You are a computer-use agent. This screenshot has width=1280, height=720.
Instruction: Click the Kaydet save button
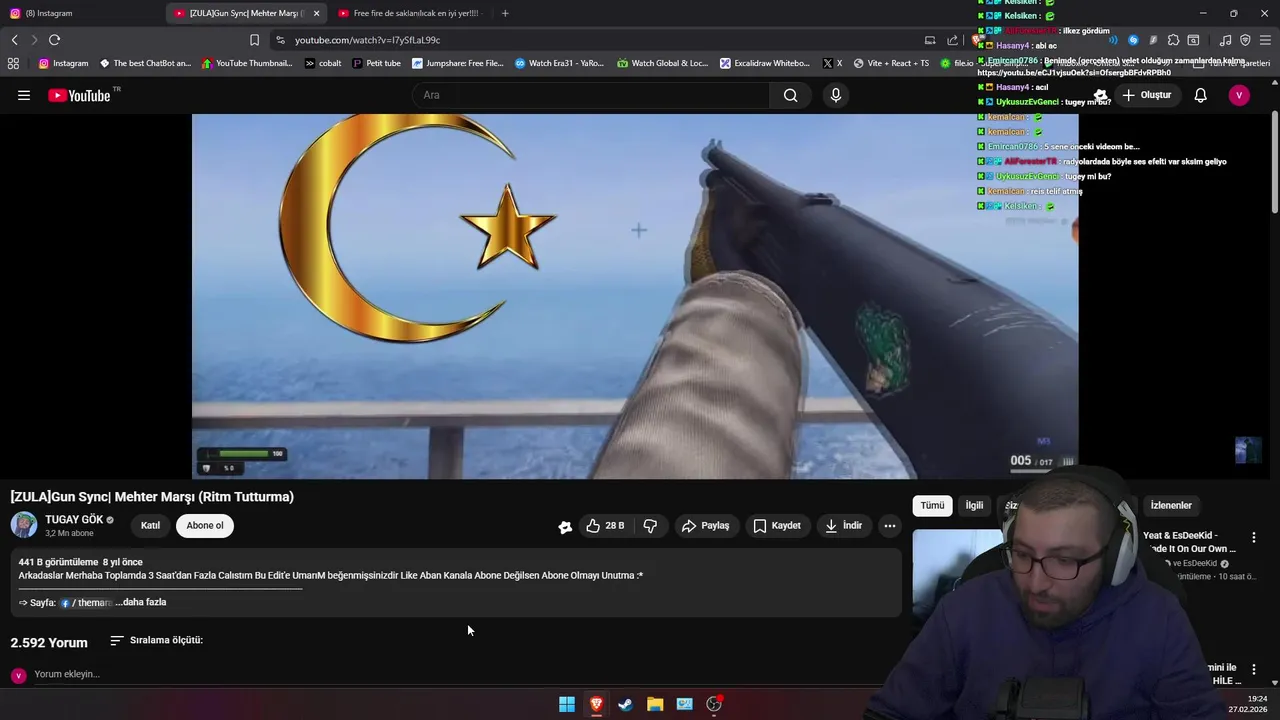[777, 525]
